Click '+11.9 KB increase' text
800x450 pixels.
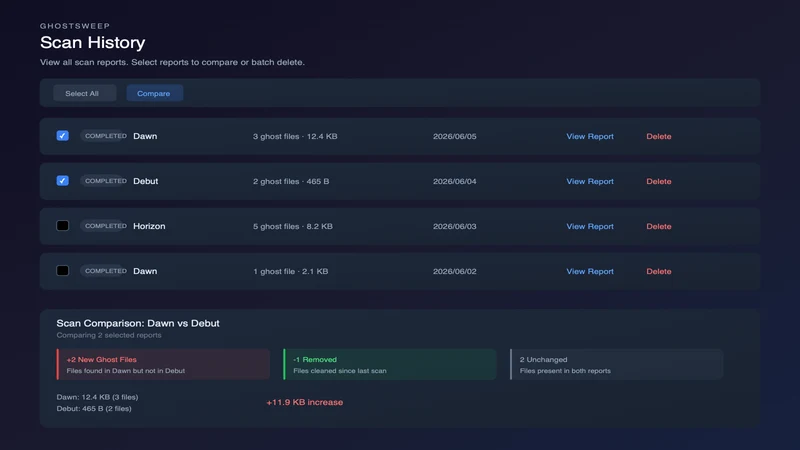click(305, 402)
